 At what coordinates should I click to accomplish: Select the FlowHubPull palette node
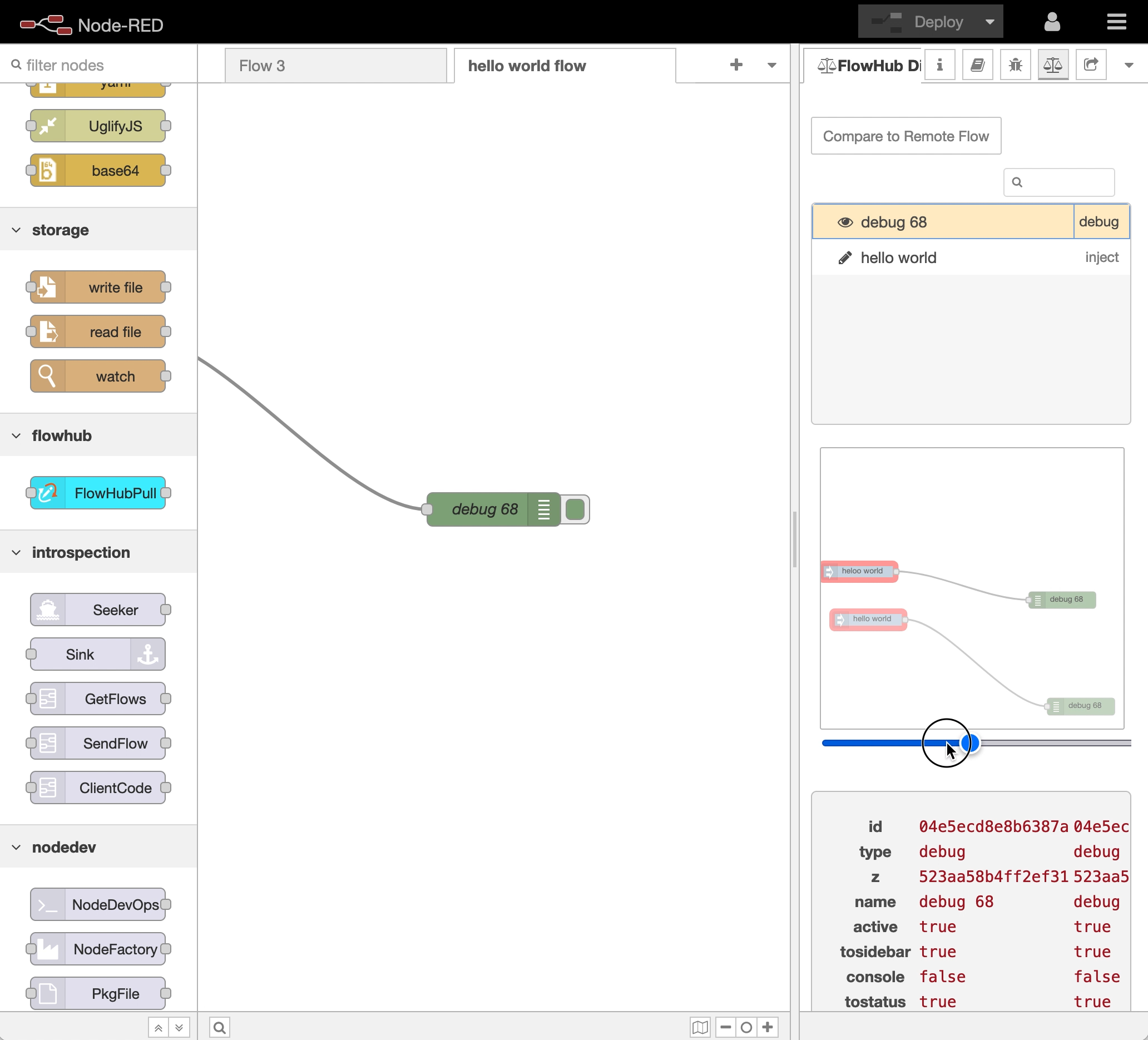[98, 492]
